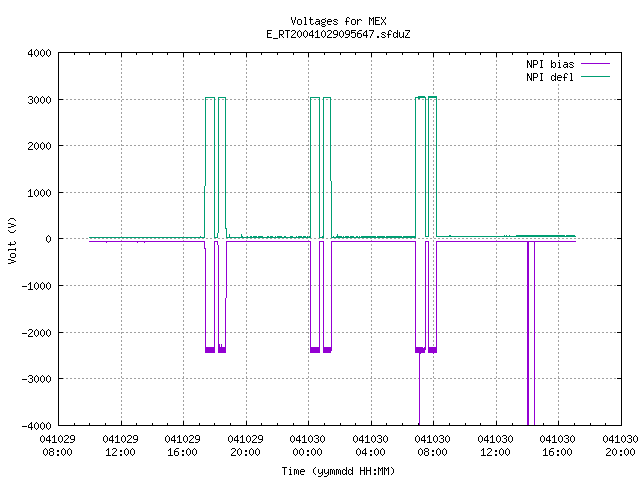Viewport: 640px width, 480px height.
Task: Click the 1000 y-axis tick label
Action: (x=39, y=193)
